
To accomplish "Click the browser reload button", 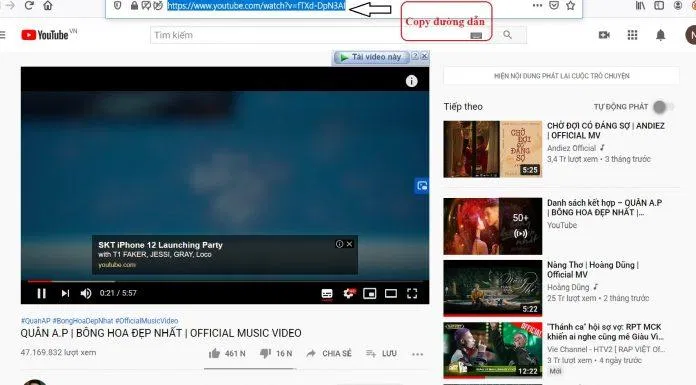I will 29,6.
